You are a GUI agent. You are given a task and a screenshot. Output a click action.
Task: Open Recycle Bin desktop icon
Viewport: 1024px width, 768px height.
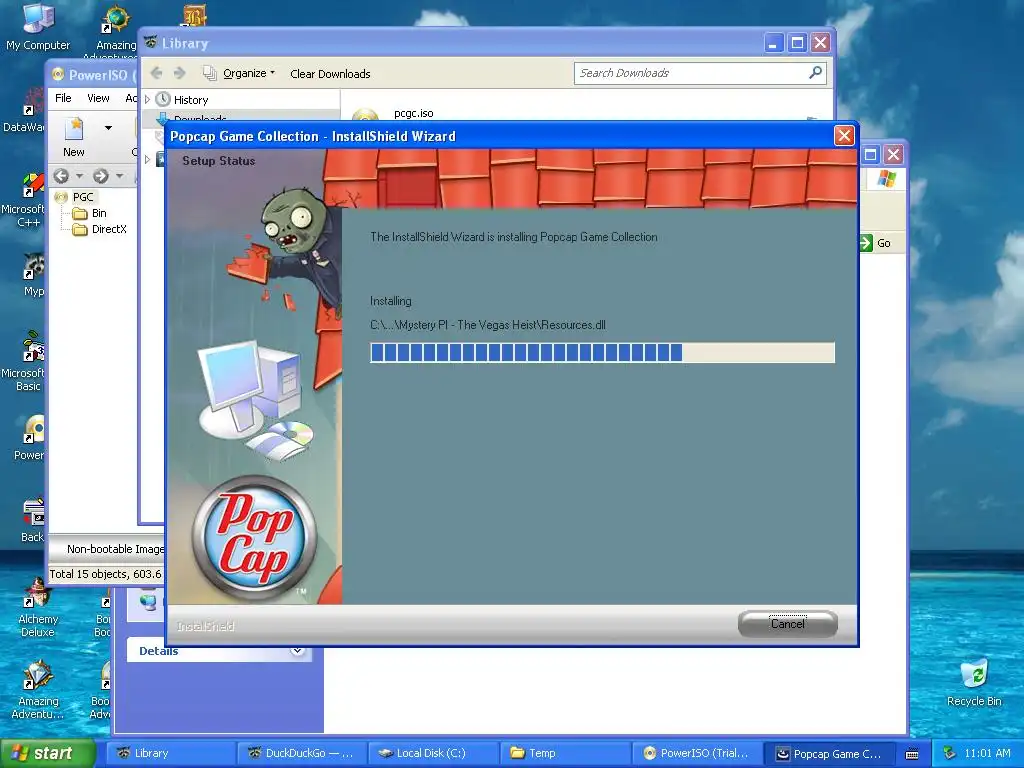point(974,682)
